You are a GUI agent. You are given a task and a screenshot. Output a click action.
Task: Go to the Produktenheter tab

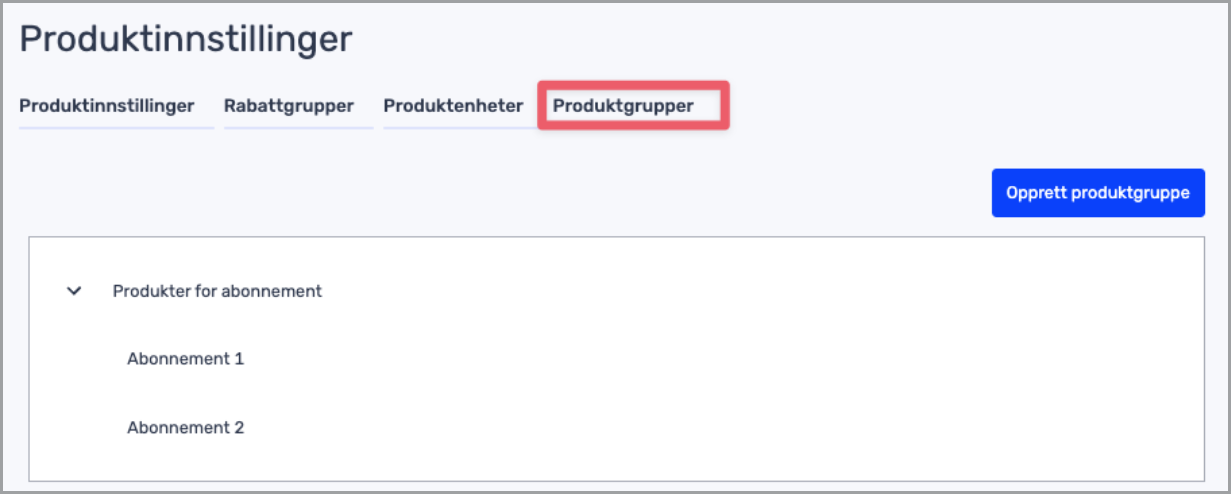pos(453,106)
